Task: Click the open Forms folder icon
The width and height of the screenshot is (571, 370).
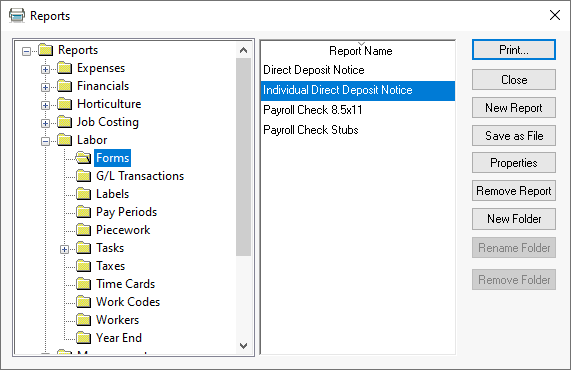Action: (83, 158)
